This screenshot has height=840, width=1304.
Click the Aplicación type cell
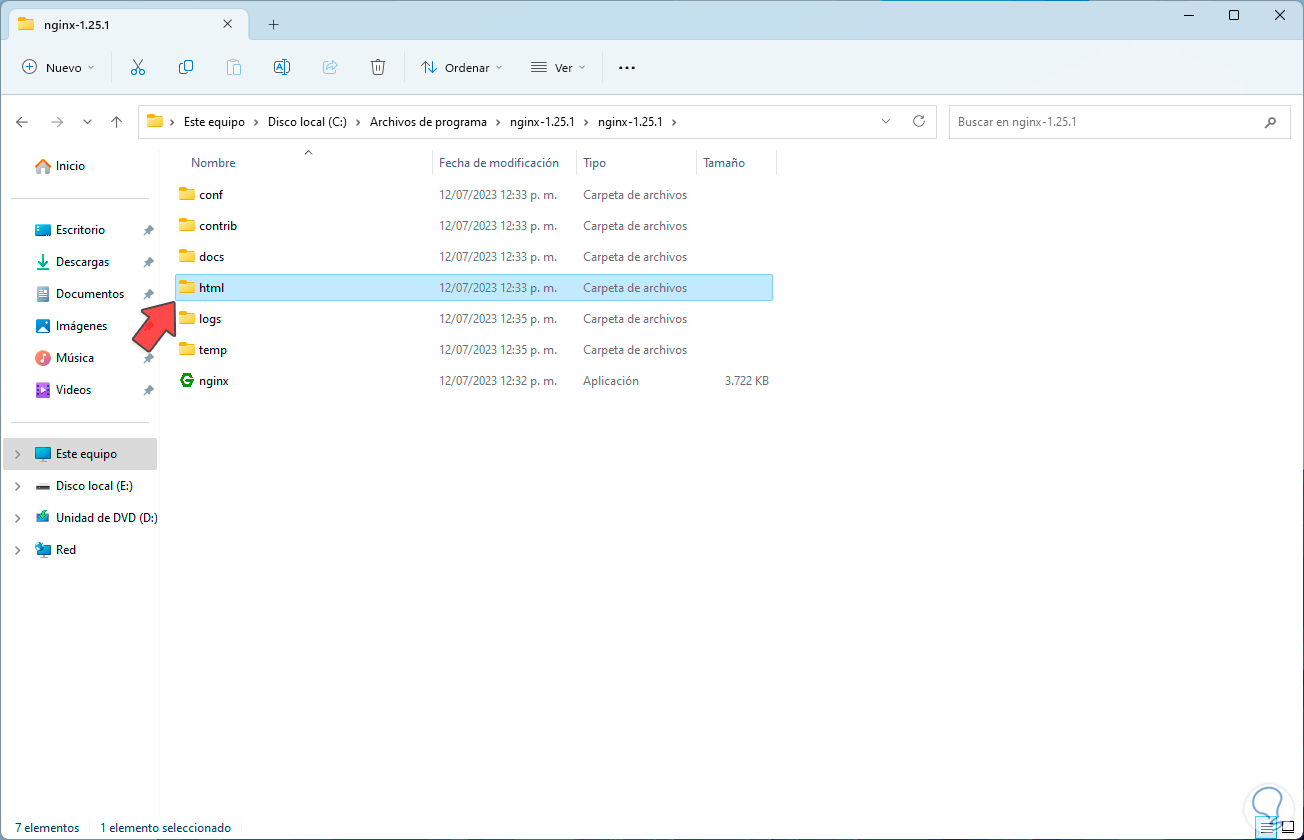coord(610,381)
